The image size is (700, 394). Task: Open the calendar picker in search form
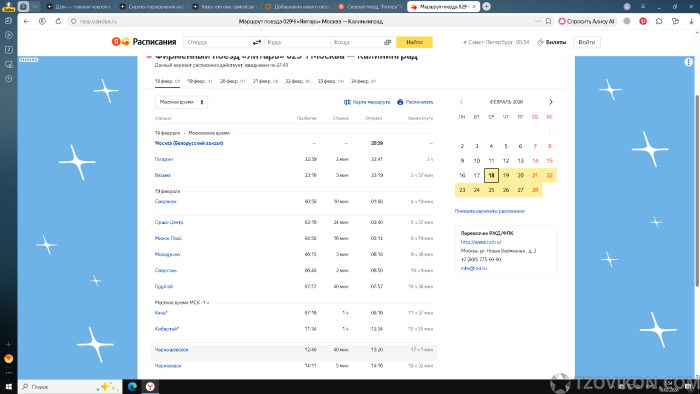pyautogui.click(x=388, y=42)
